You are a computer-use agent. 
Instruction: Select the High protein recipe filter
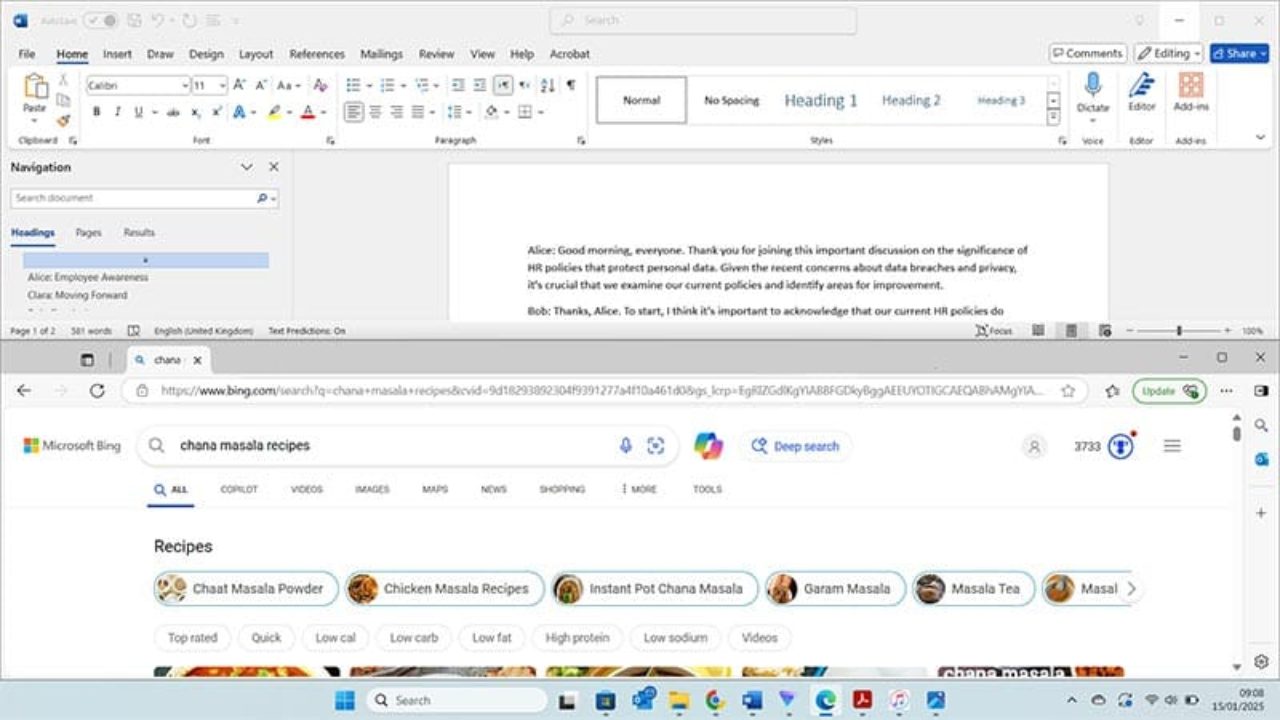point(577,637)
